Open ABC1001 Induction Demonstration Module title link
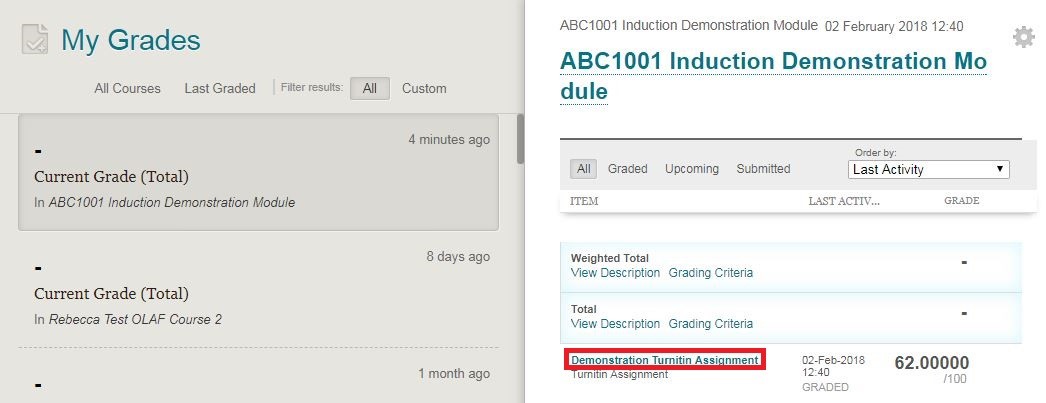 point(773,75)
